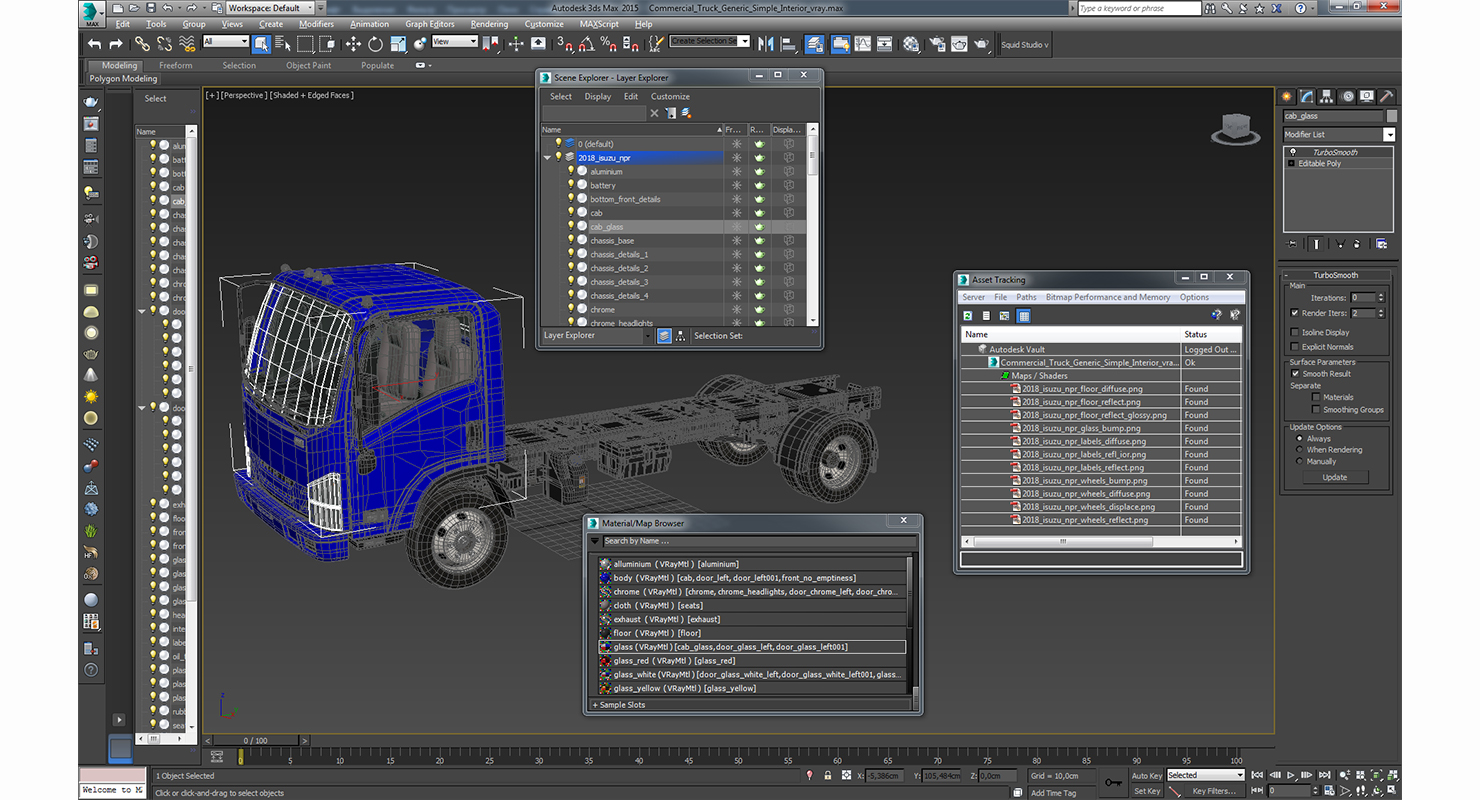This screenshot has height=800, width=1480.
Task: Choose the Select and Rotate tool
Action: point(375,44)
